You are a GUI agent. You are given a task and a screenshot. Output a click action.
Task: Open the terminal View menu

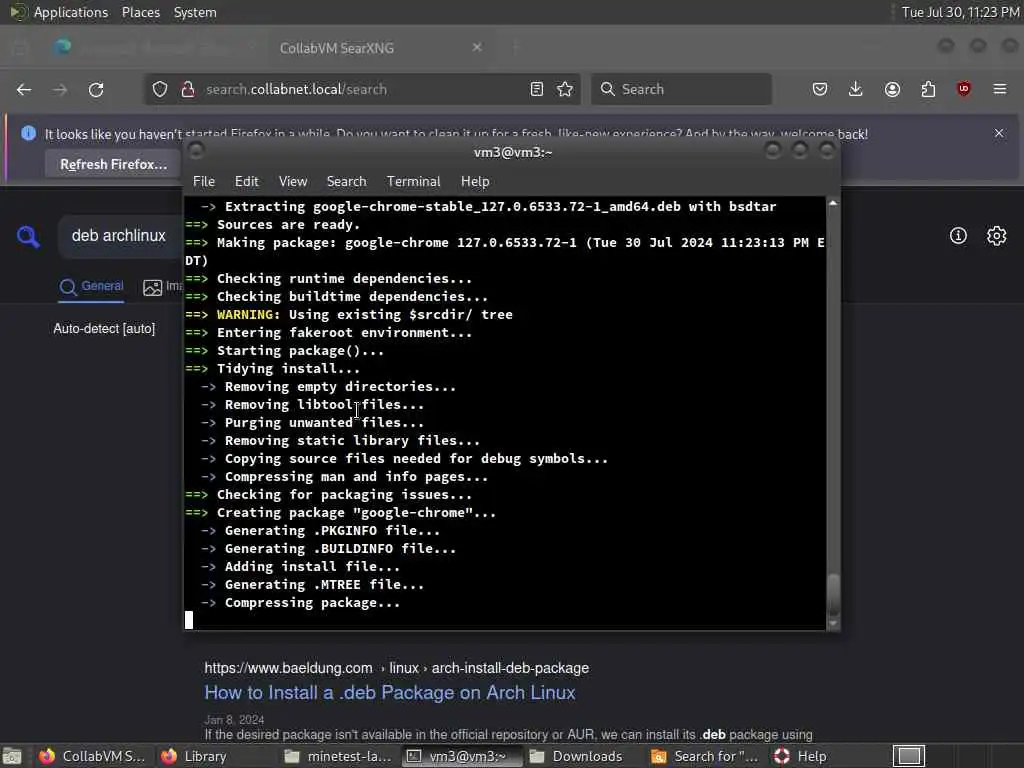click(x=293, y=182)
